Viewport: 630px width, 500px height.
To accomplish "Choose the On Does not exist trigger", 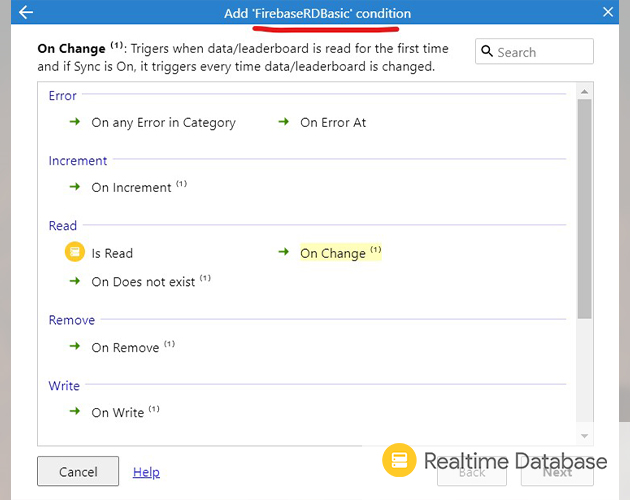I will point(143,282).
